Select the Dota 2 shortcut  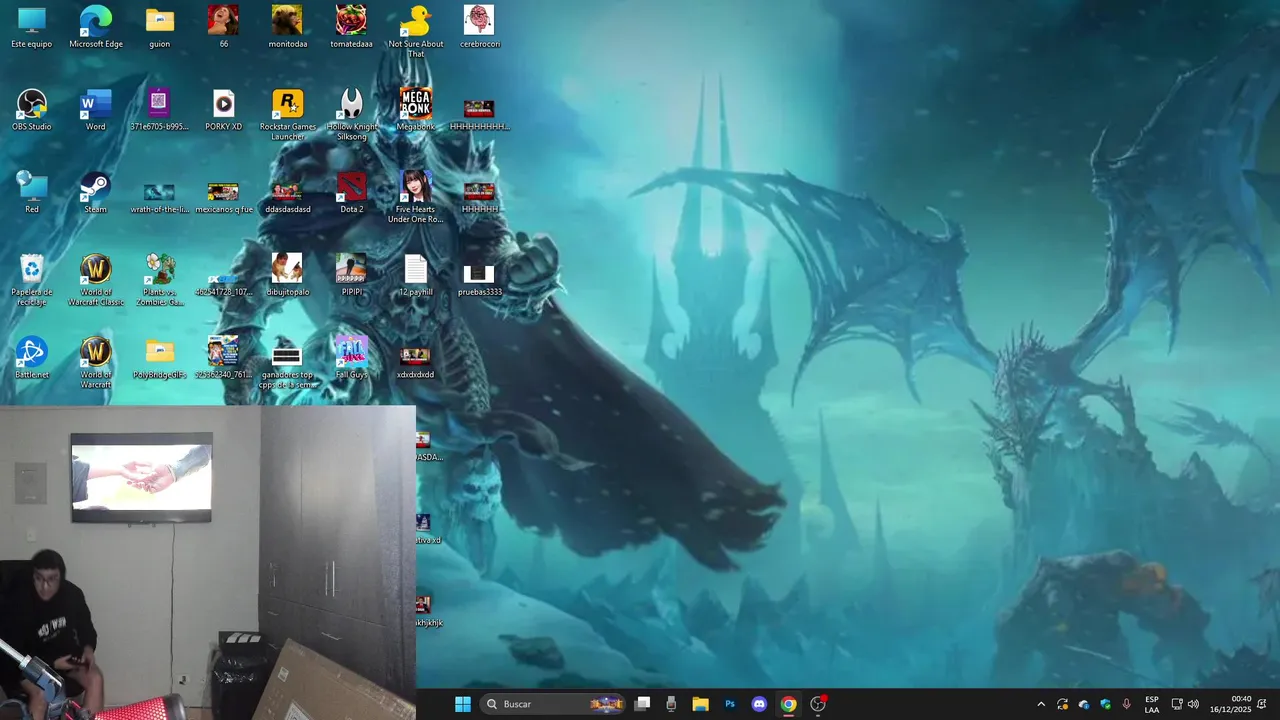[351, 193]
